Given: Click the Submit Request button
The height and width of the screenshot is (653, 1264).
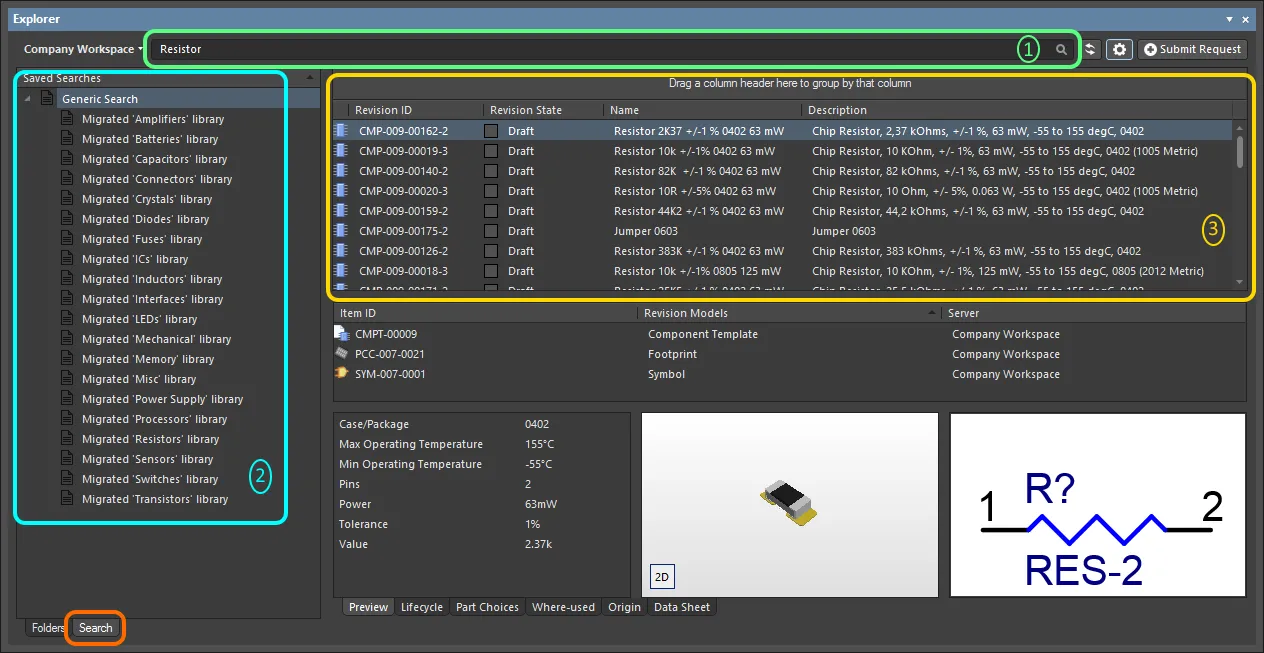Looking at the screenshot, I should (1192, 49).
